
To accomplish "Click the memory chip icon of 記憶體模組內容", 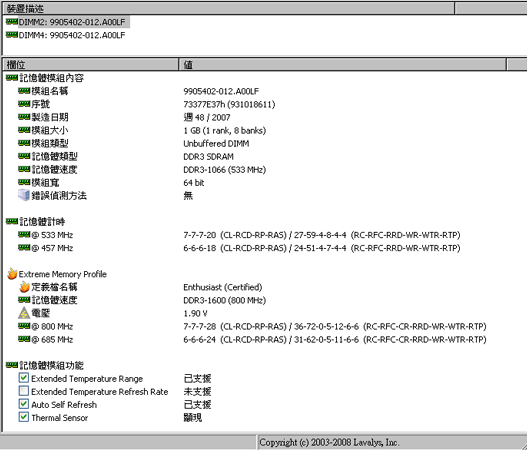I will pyautogui.click(x=12, y=78).
